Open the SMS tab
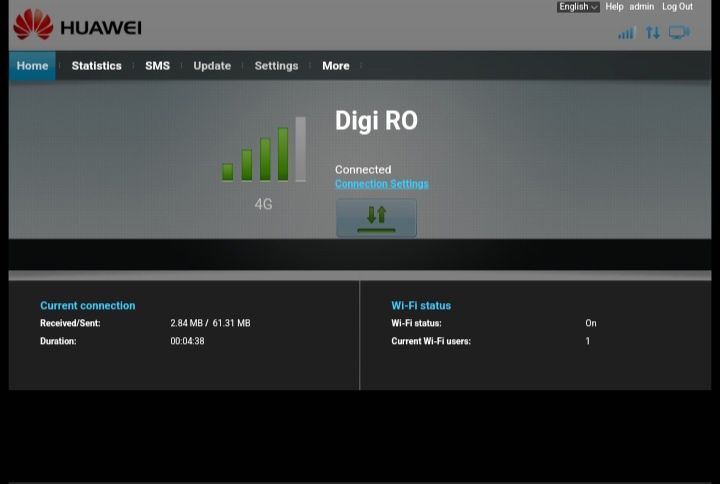The image size is (720, 484). (x=158, y=66)
